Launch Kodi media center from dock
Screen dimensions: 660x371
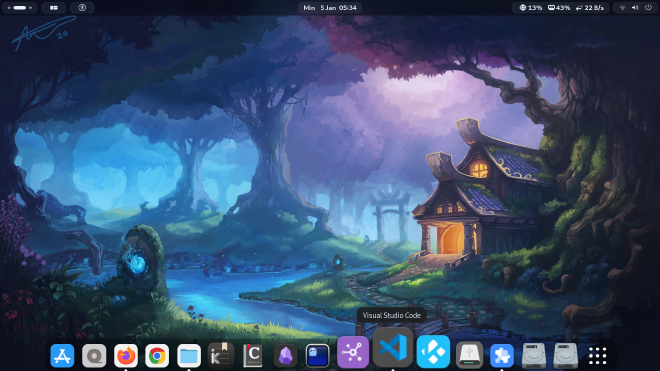[x=433, y=352]
